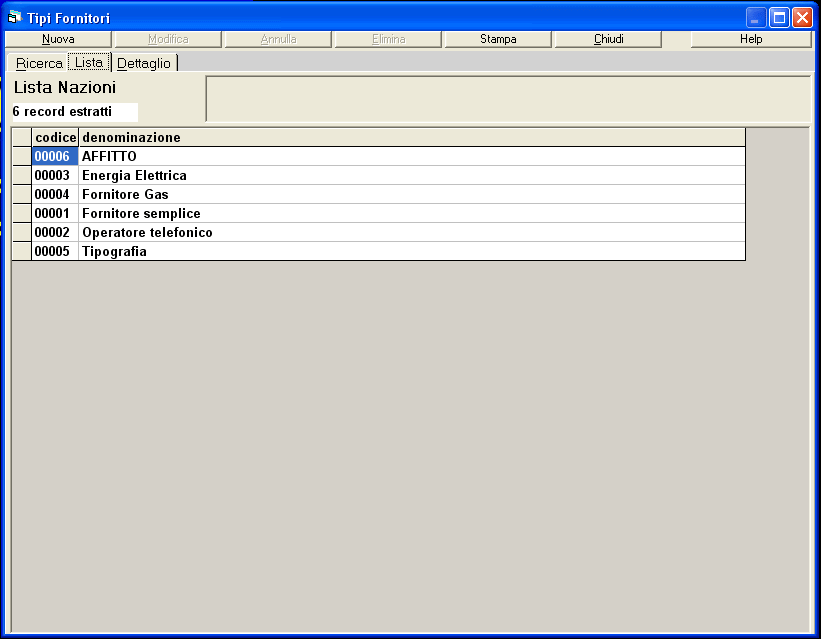The width and height of the screenshot is (822, 639).
Task: Click row selector for Operatore telefonico row
Action: [22, 232]
